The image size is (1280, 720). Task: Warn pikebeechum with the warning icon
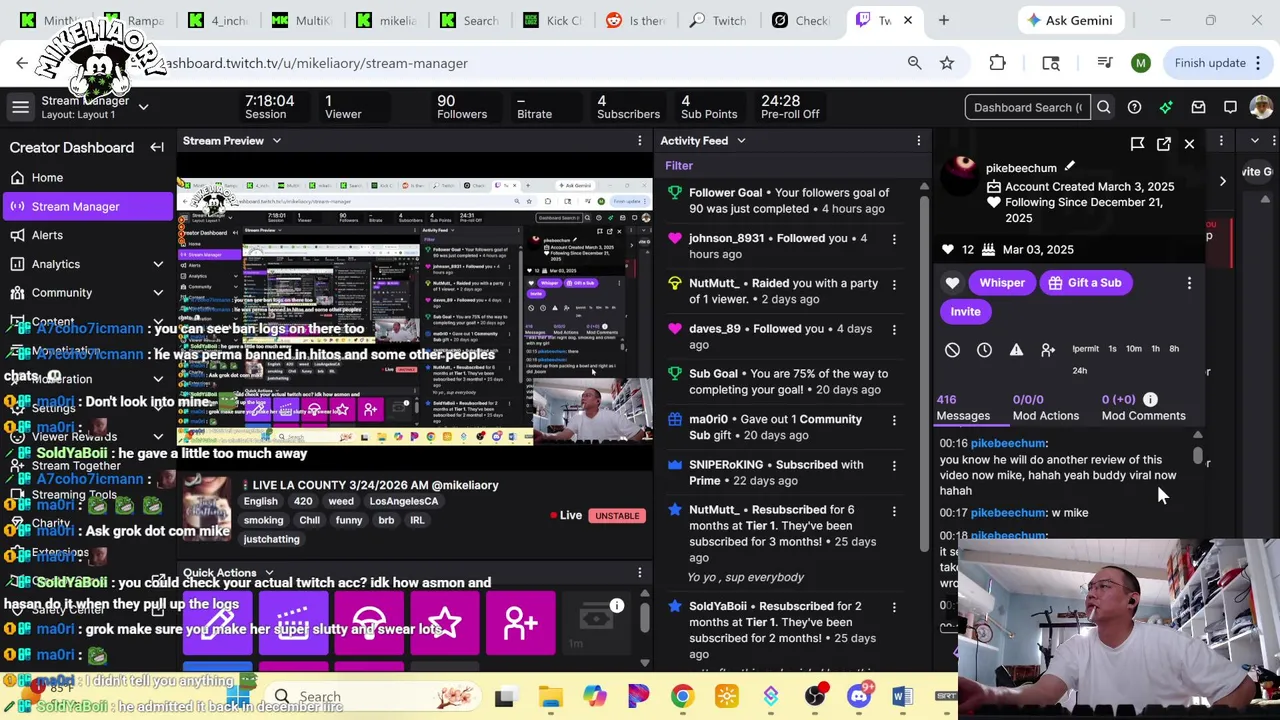1016,350
